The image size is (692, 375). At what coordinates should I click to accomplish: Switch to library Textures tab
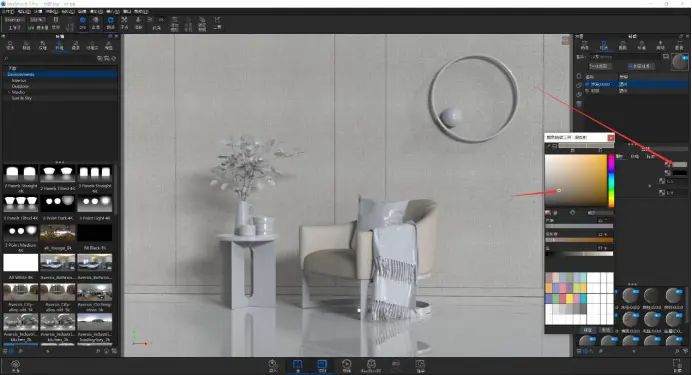43,45
